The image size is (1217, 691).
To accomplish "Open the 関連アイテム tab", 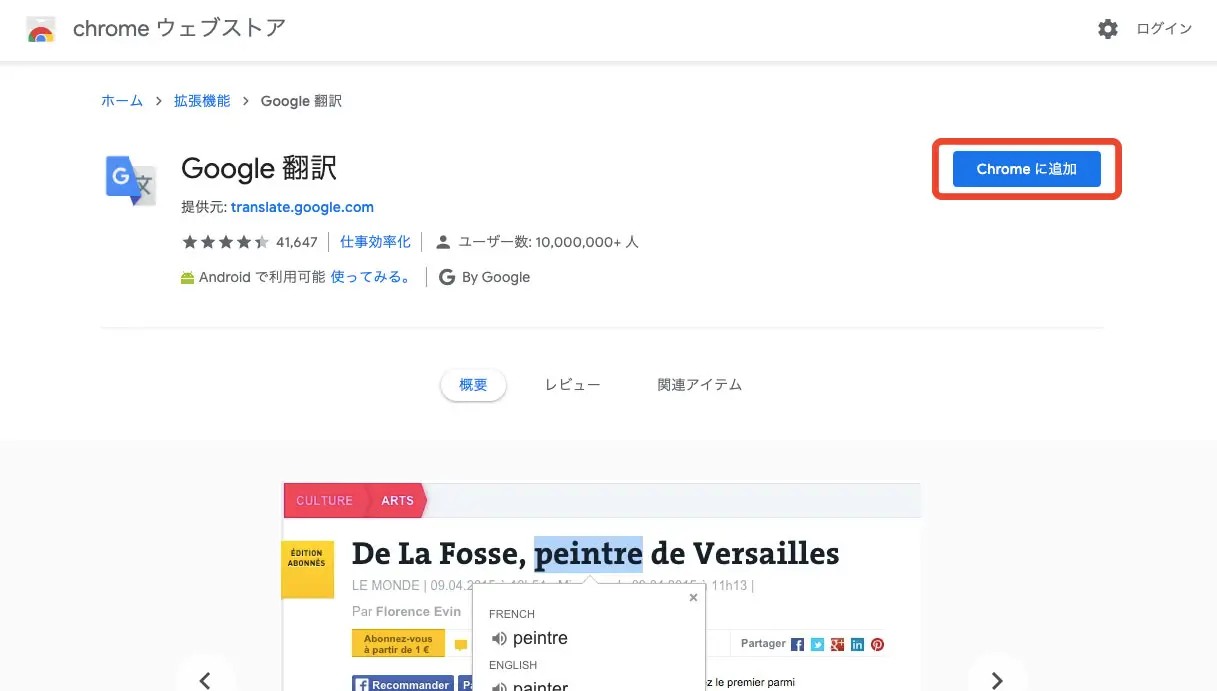I will (700, 385).
